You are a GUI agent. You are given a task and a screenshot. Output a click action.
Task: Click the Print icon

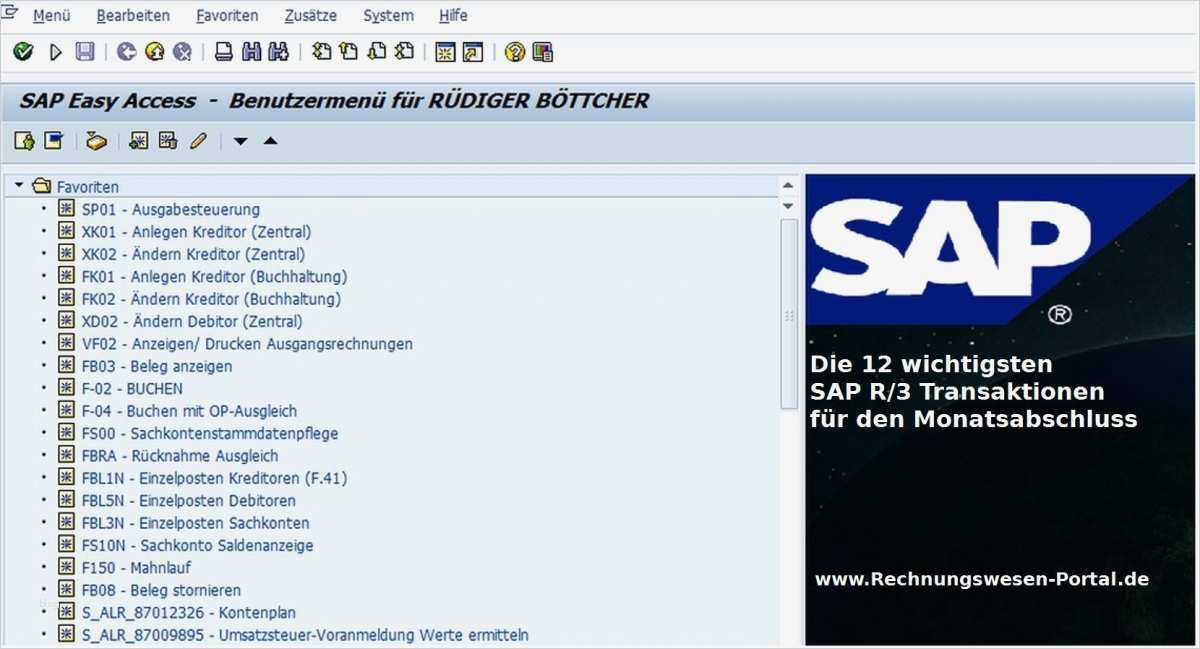point(225,51)
